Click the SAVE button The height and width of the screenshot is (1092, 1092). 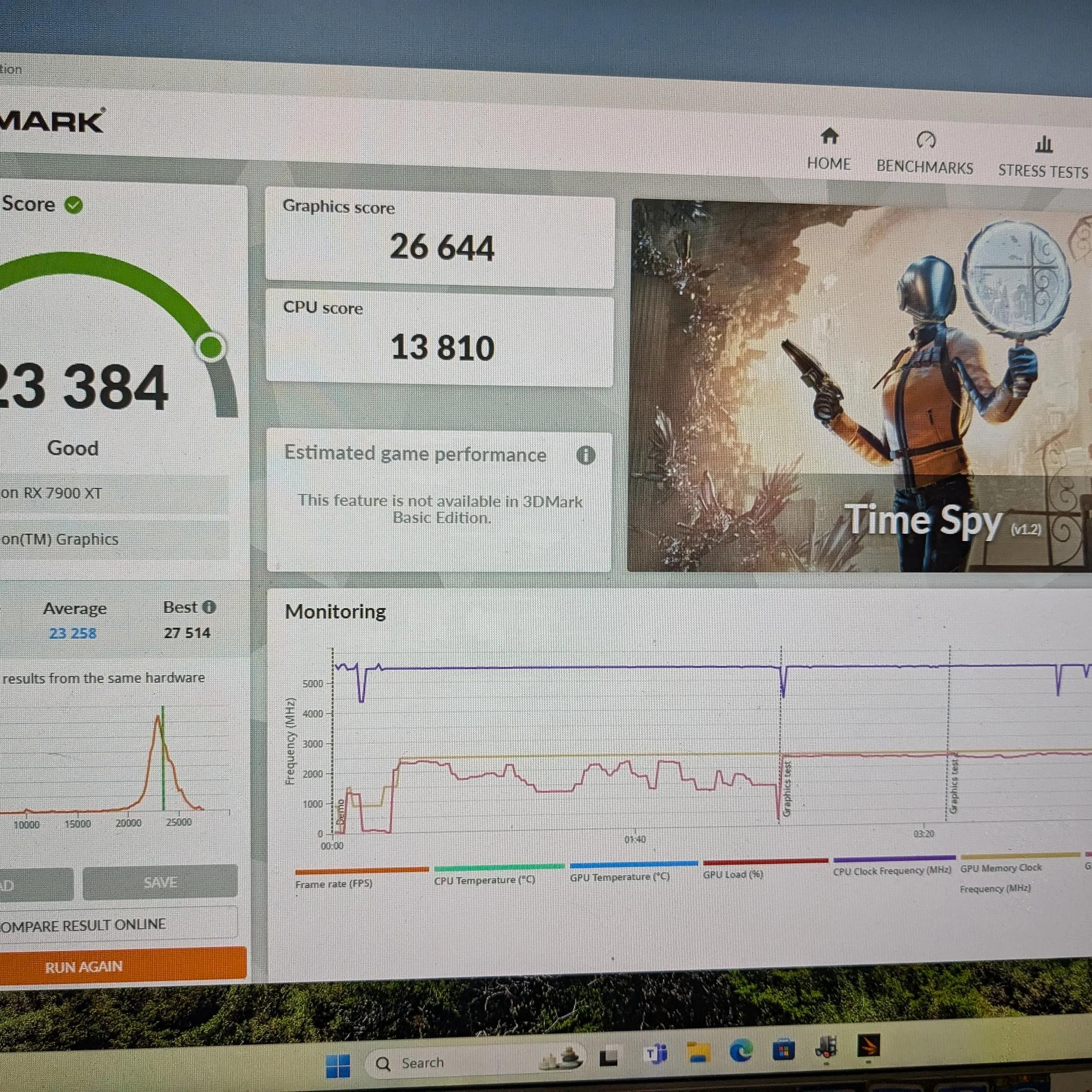click(160, 882)
